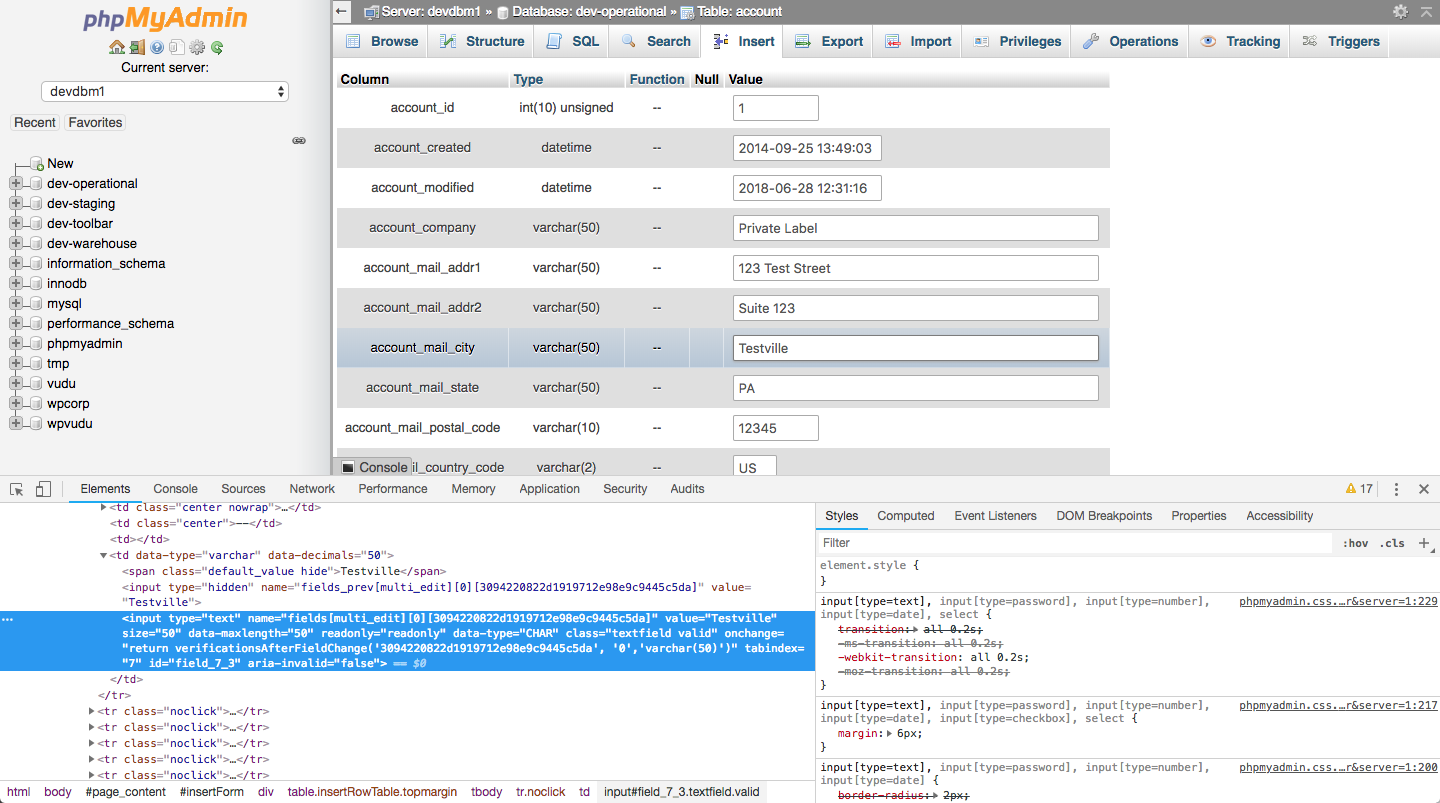Open the Current server devdbm1 dropdown
This screenshot has height=803, width=1440.
coord(165,91)
